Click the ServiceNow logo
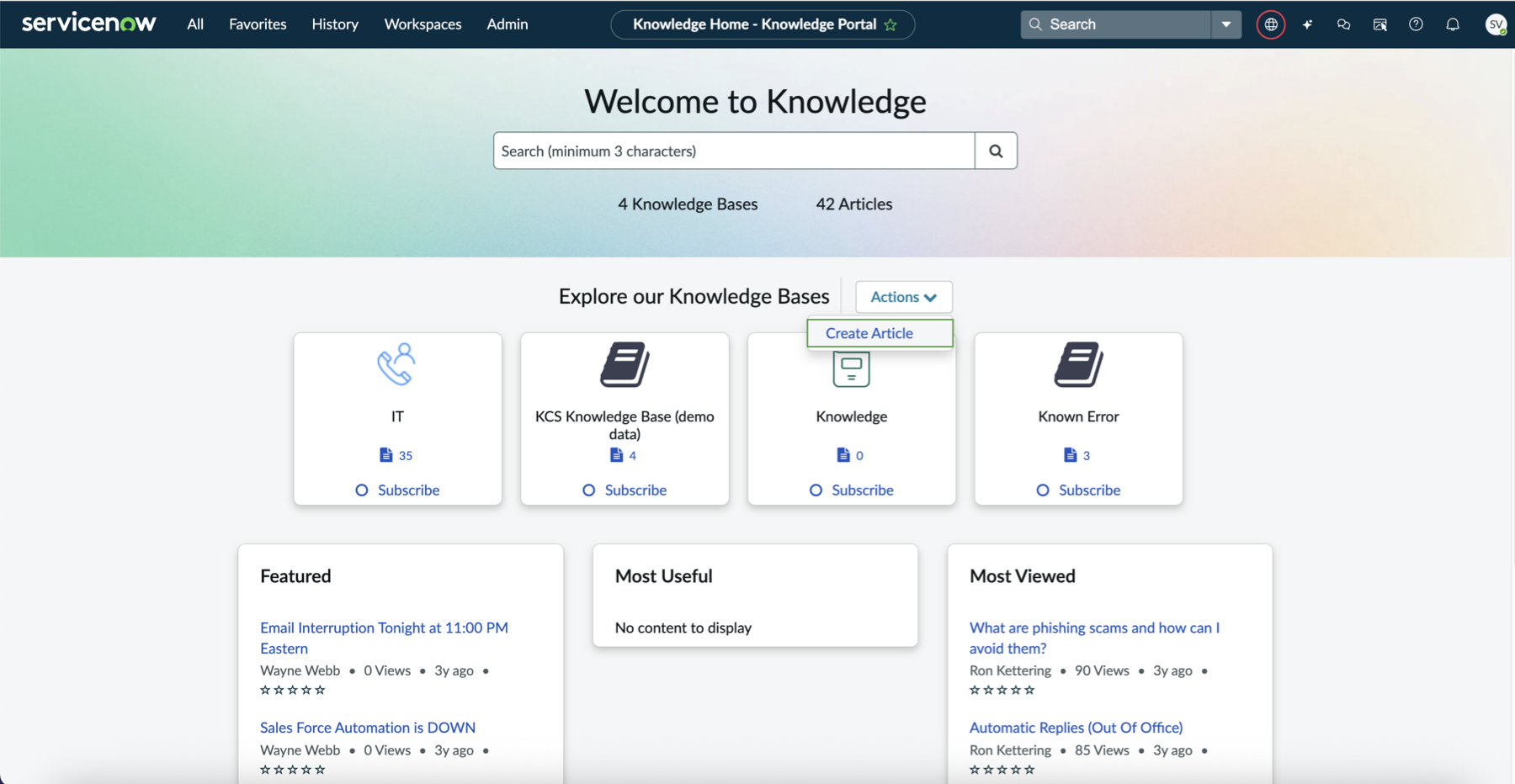The image size is (1515, 784). pyautogui.click(x=88, y=23)
